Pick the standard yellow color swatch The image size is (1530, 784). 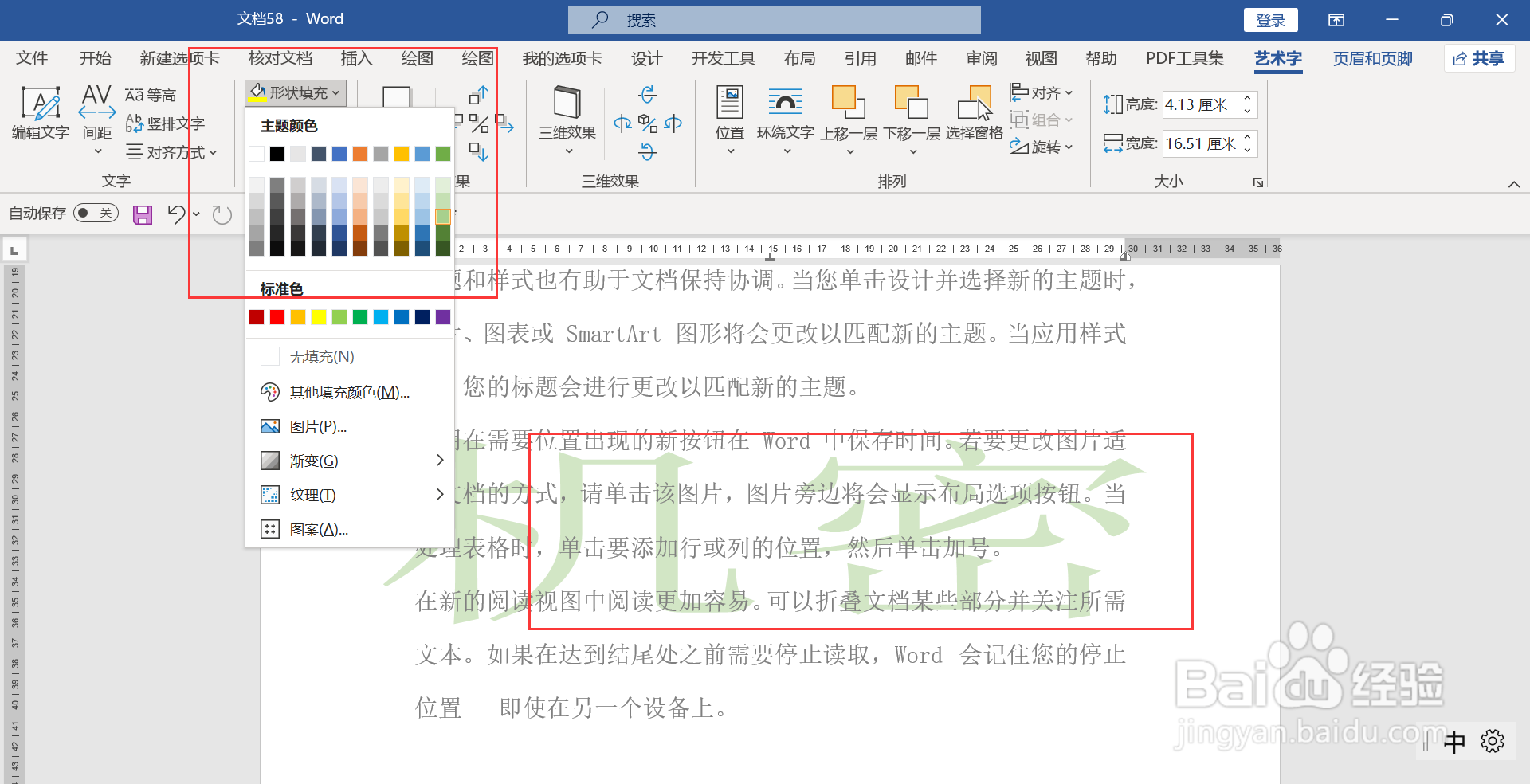pyautogui.click(x=319, y=317)
